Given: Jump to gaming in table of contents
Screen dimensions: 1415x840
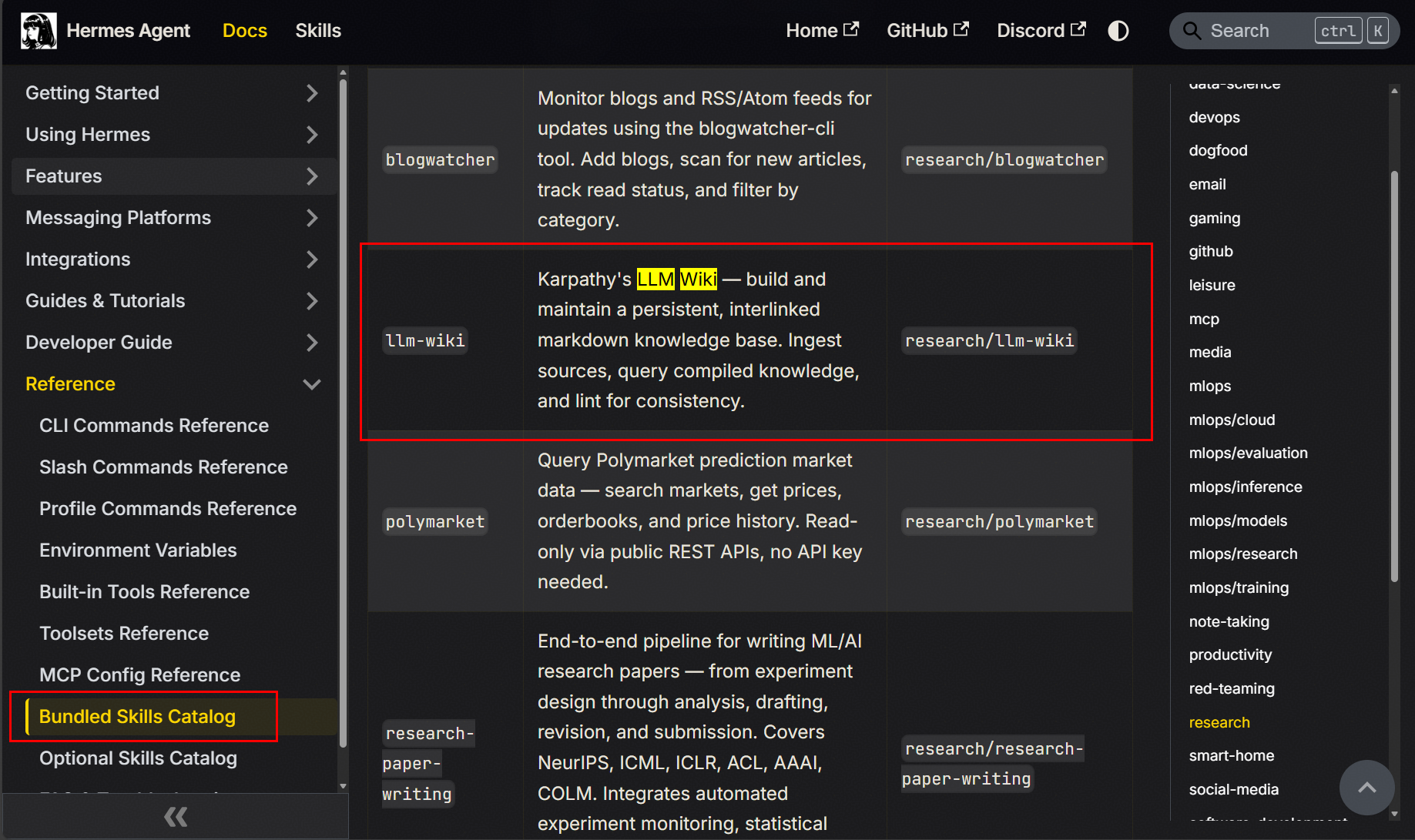Looking at the screenshot, I should 1214,218.
